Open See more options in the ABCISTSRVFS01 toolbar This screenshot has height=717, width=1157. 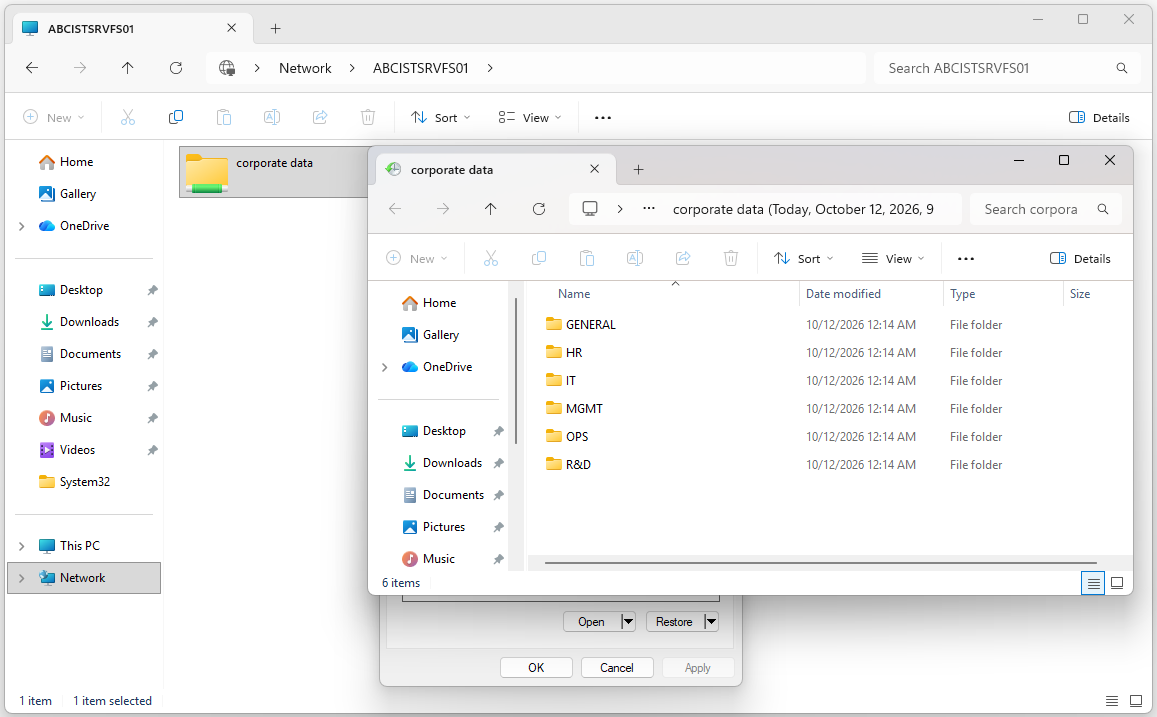pos(603,117)
